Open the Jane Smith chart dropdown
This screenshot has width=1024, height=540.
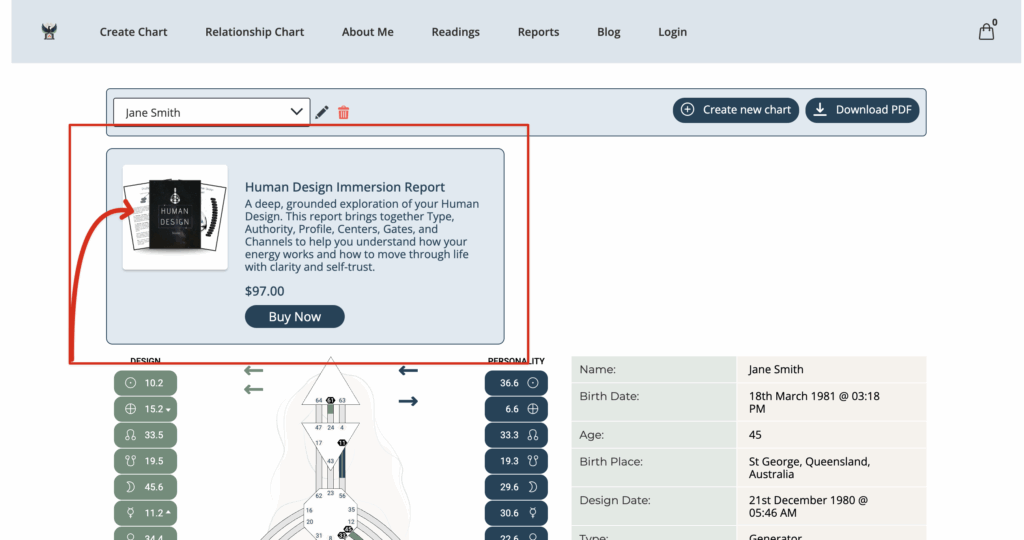coord(211,112)
